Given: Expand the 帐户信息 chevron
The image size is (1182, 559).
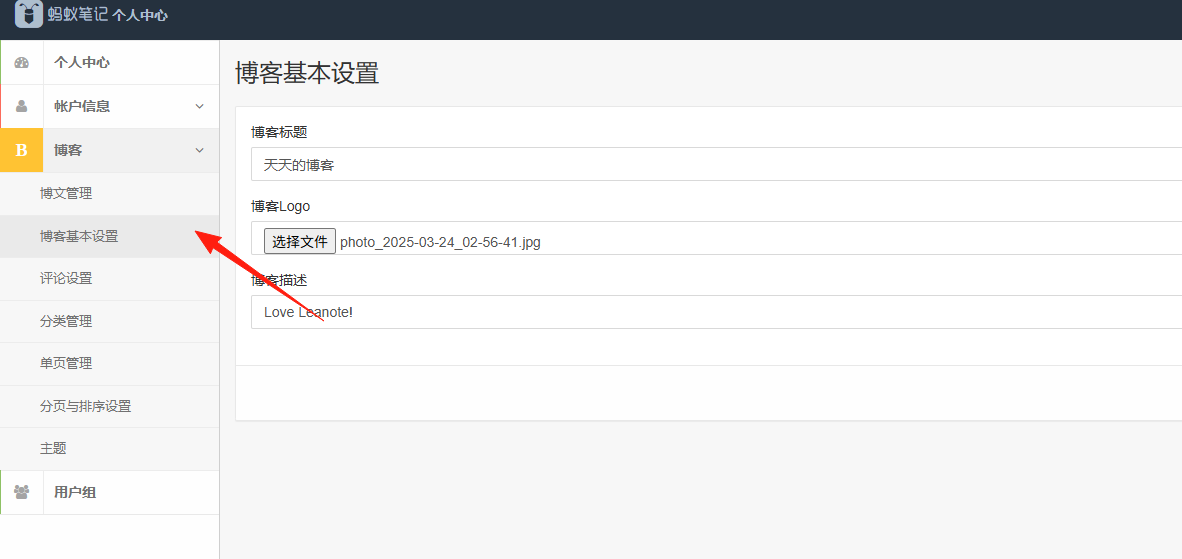Looking at the screenshot, I should (x=200, y=106).
